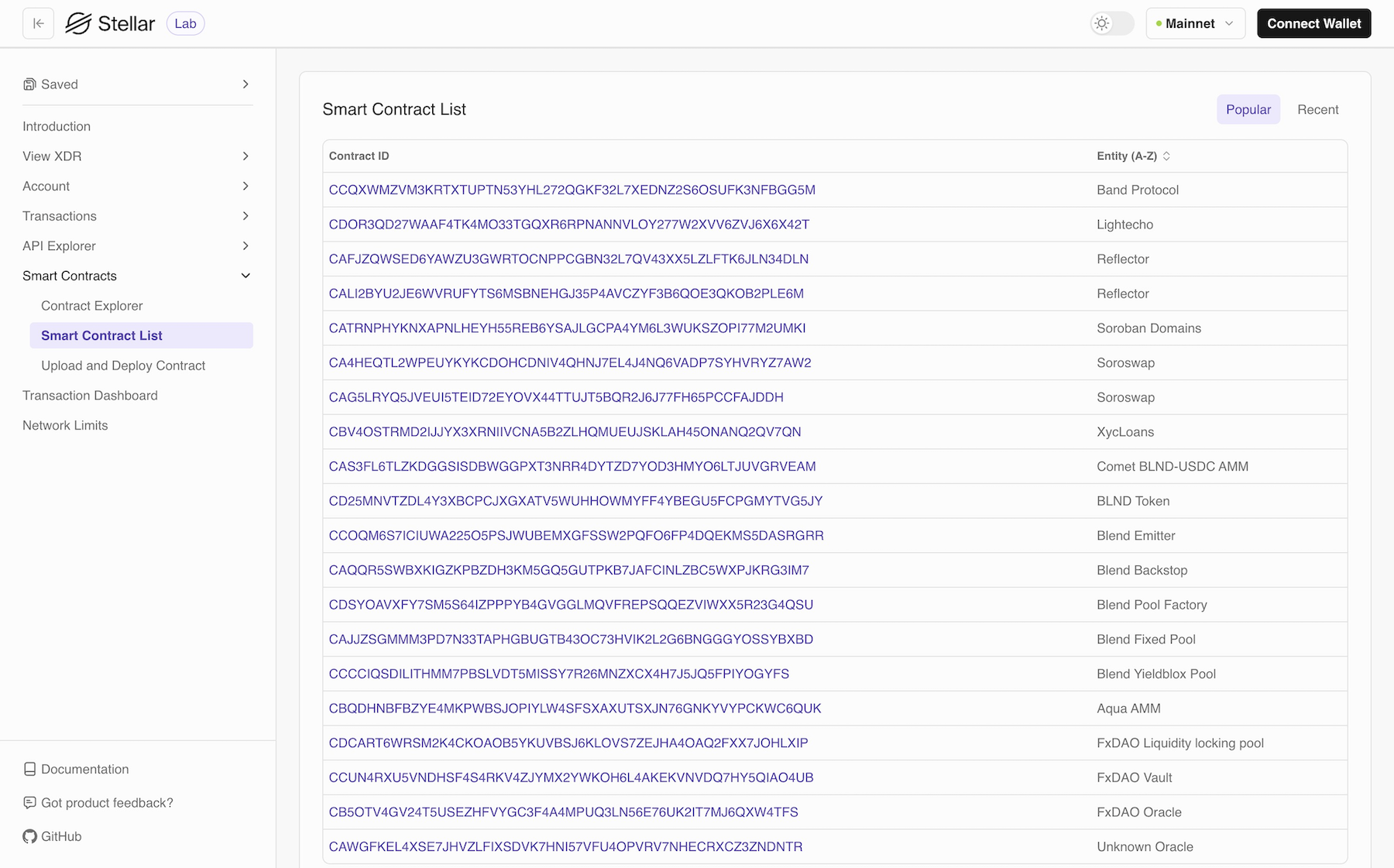The height and width of the screenshot is (868, 1394).
Task: Open Documentation via the book icon
Action: click(29, 768)
